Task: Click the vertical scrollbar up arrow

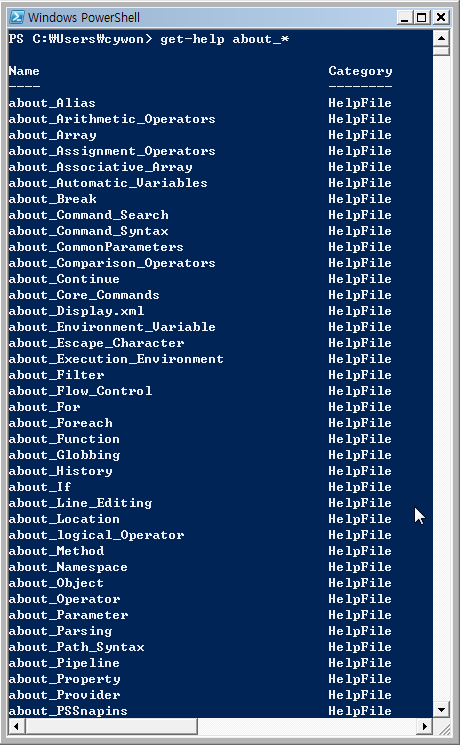Action: click(441, 38)
